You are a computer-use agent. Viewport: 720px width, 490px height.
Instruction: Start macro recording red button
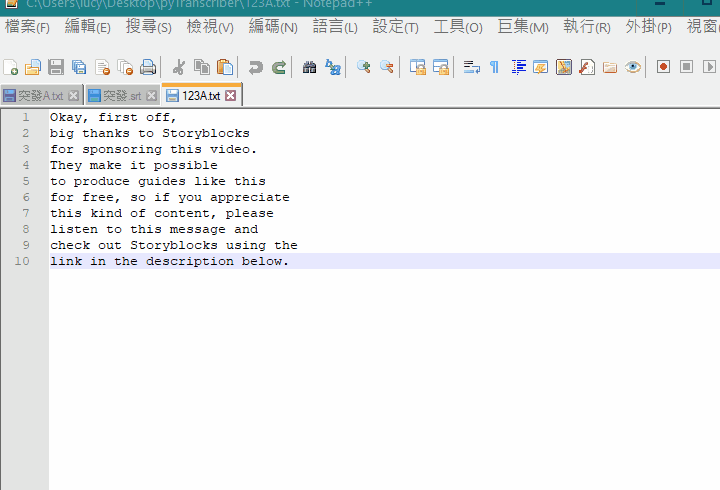point(663,67)
